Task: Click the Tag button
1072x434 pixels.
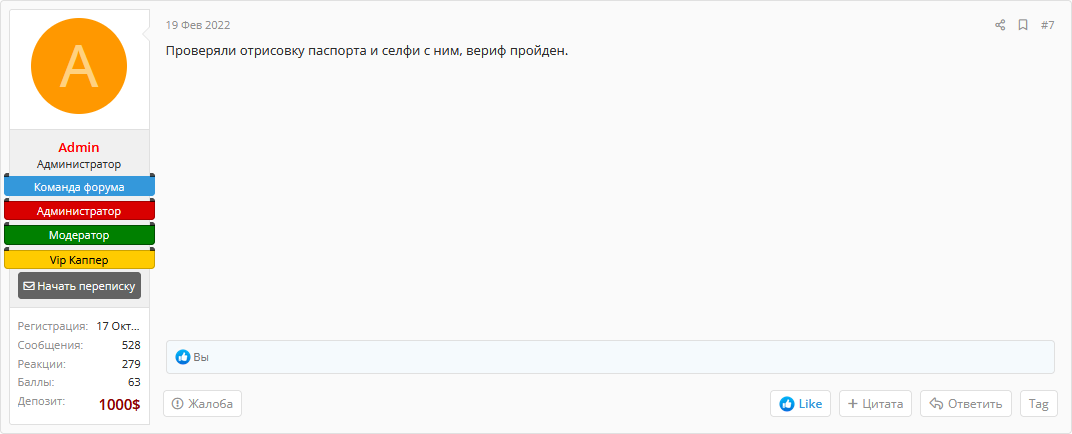Action: pyautogui.click(x=1038, y=404)
